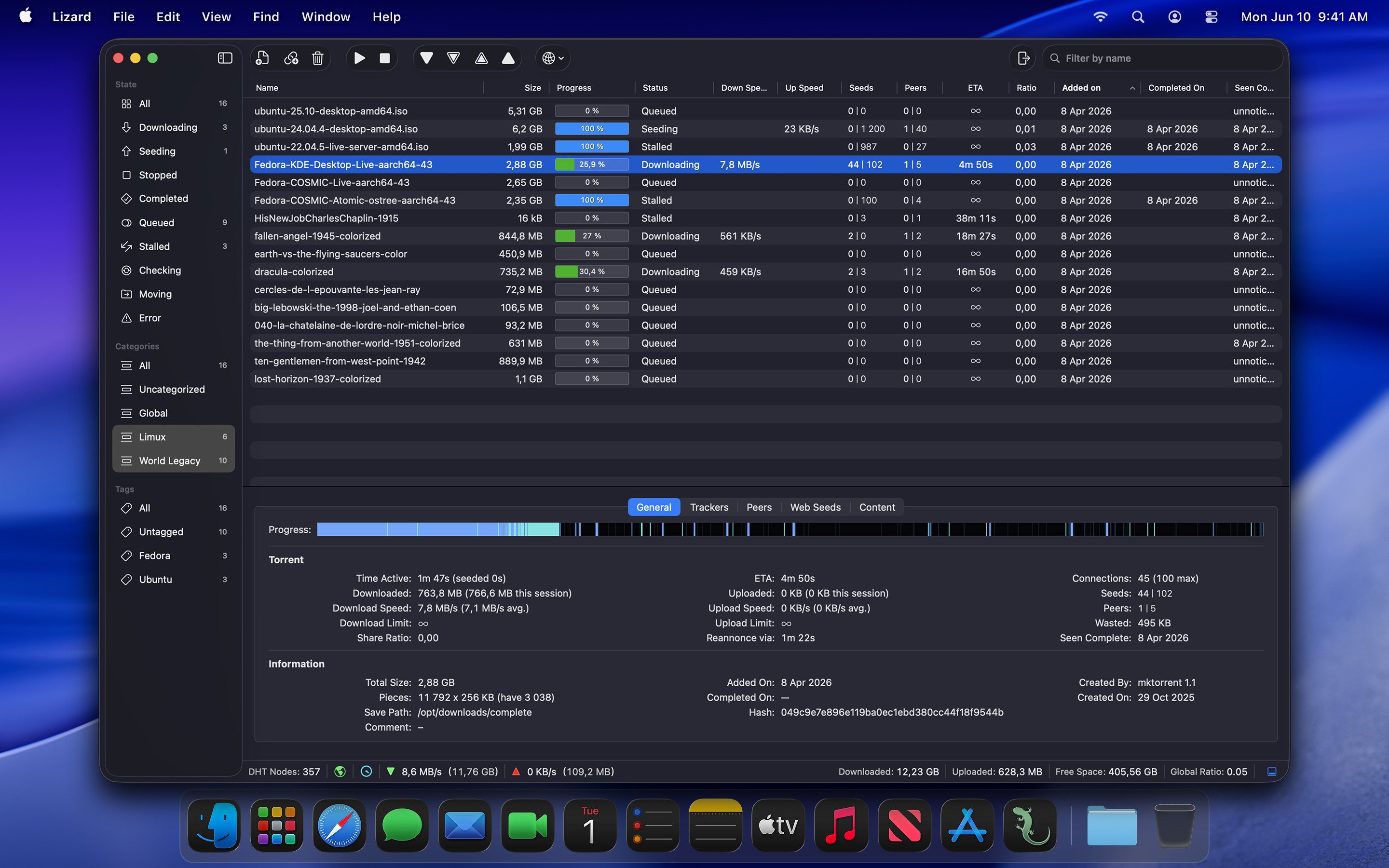The width and height of the screenshot is (1389, 868).
Task: Click the outlined down-triangle decrease priority icon
Action: pyautogui.click(x=453, y=58)
